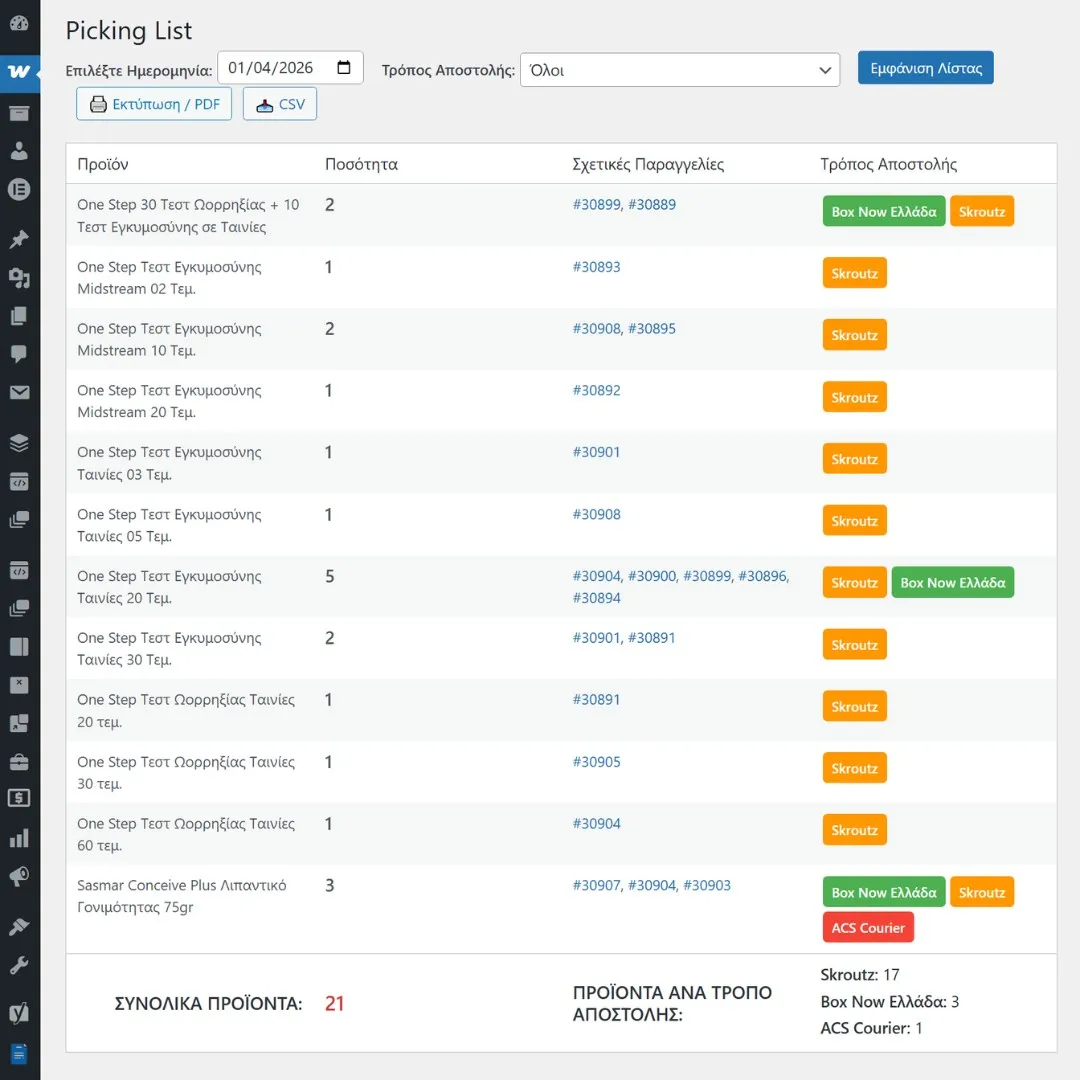Click the Σχετικές Παραγγελίες column header

(x=648, y=164)
